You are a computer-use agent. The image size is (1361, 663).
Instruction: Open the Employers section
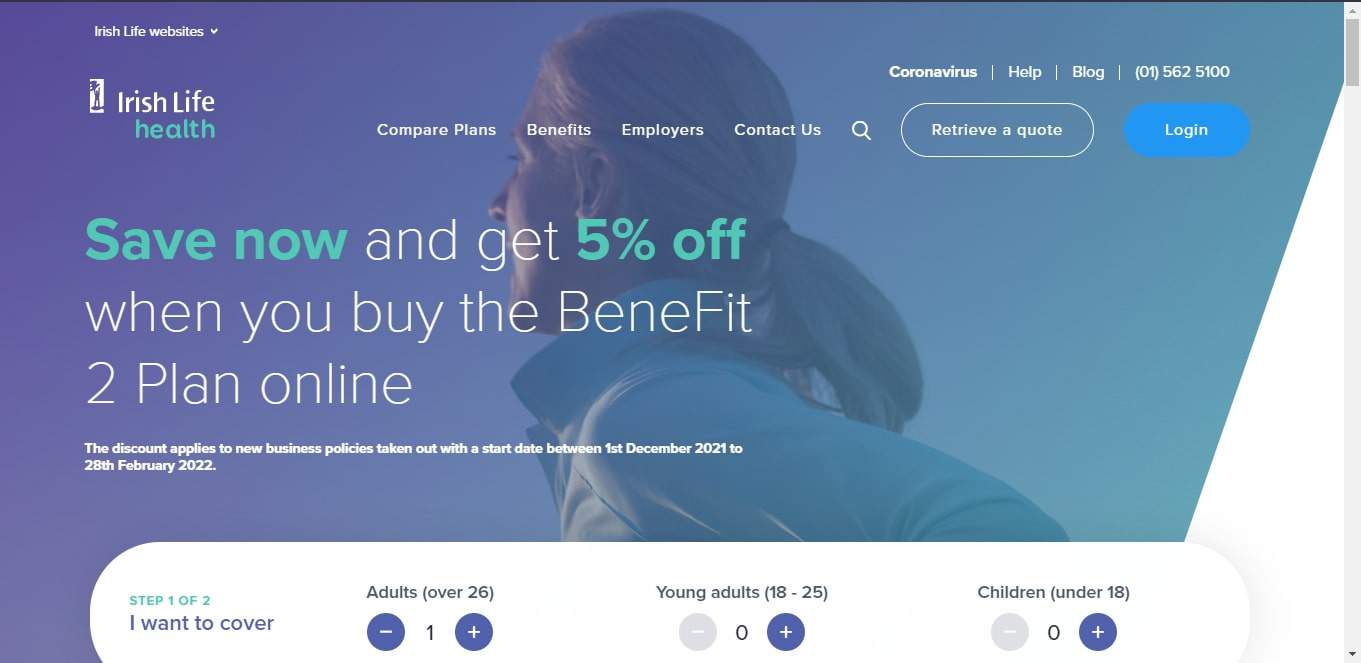pyautogui.click(x=662, y=130)
